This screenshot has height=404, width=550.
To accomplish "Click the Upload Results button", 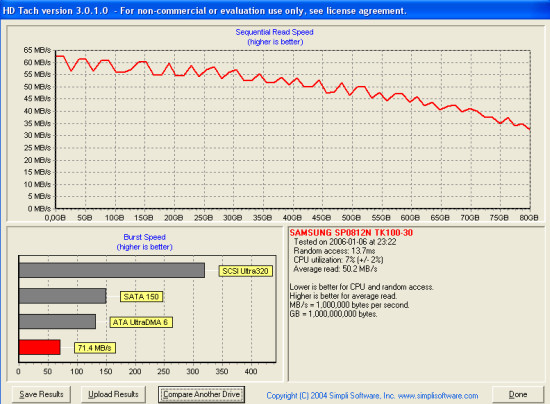I will [113, 395].
